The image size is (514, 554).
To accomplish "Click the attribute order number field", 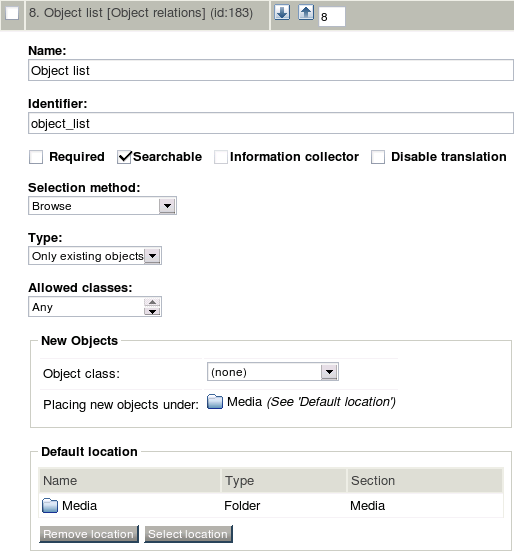I will [332, 17].
